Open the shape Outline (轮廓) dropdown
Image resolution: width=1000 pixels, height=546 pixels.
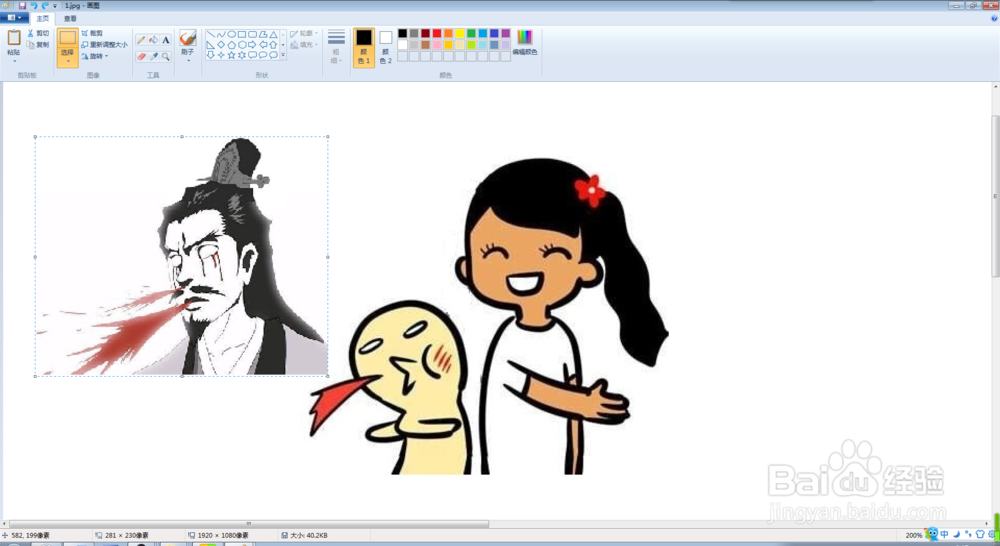304,33
